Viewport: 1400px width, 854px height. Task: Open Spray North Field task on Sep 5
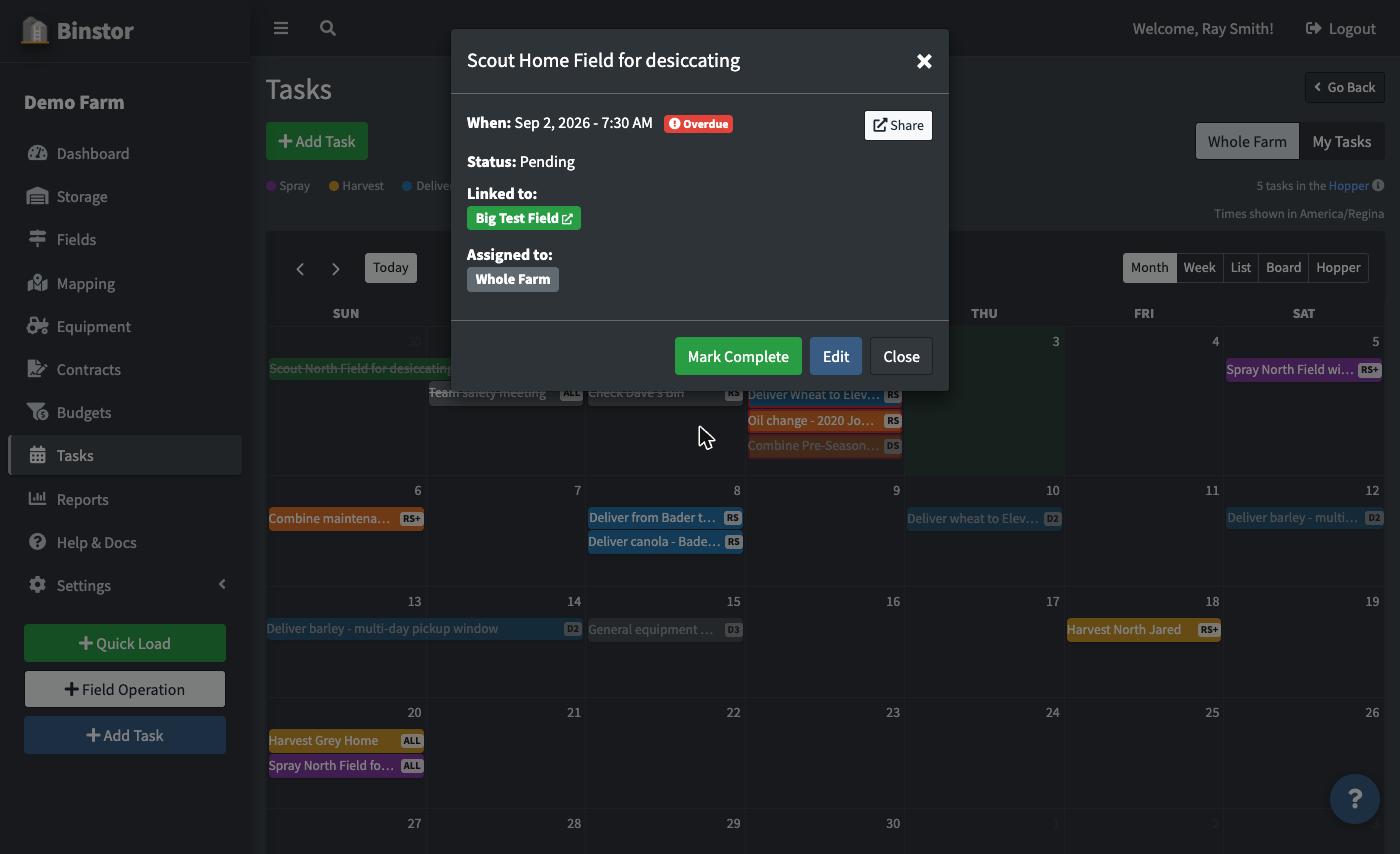(x=1304, y=369)
